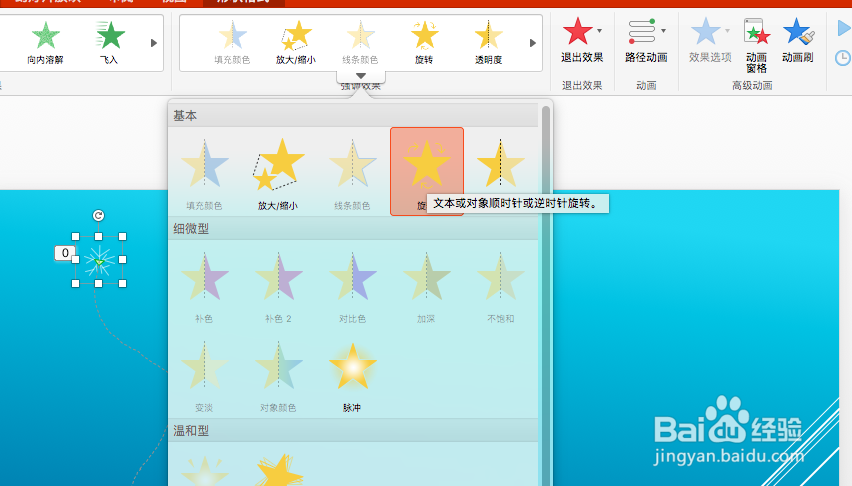The height and width of the screenshot is (486, 852).
Task: Click the 温和型 section header
Action: (x=353, y=431)
